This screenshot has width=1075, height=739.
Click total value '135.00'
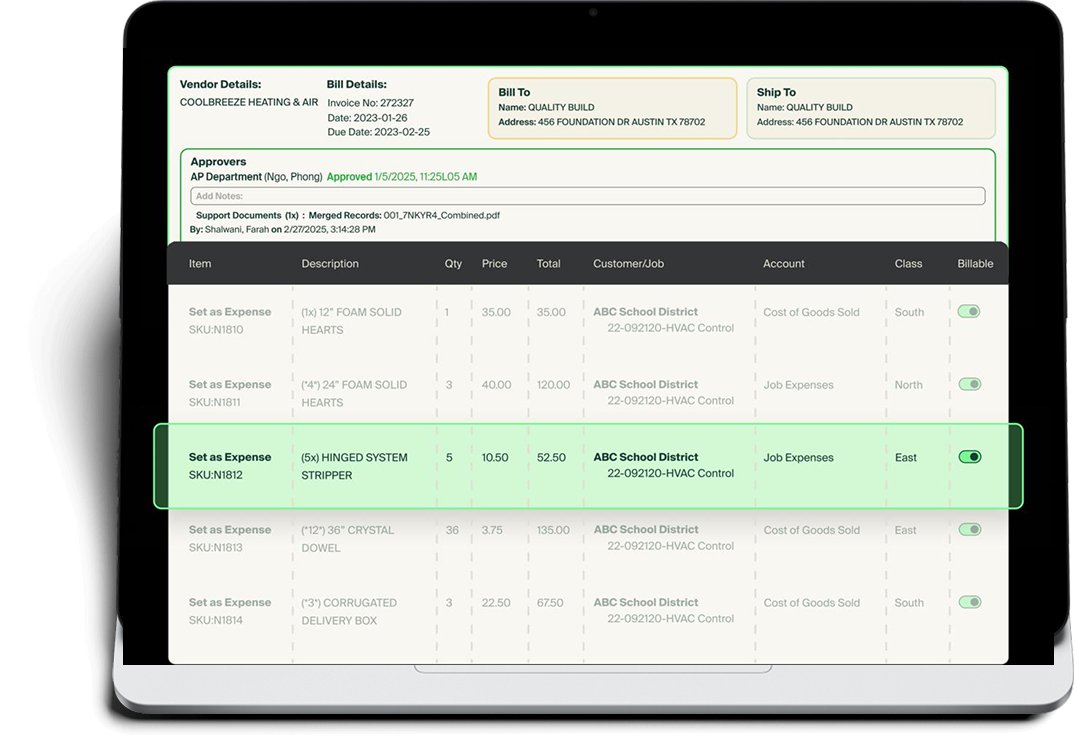click(x=553, y=531)
